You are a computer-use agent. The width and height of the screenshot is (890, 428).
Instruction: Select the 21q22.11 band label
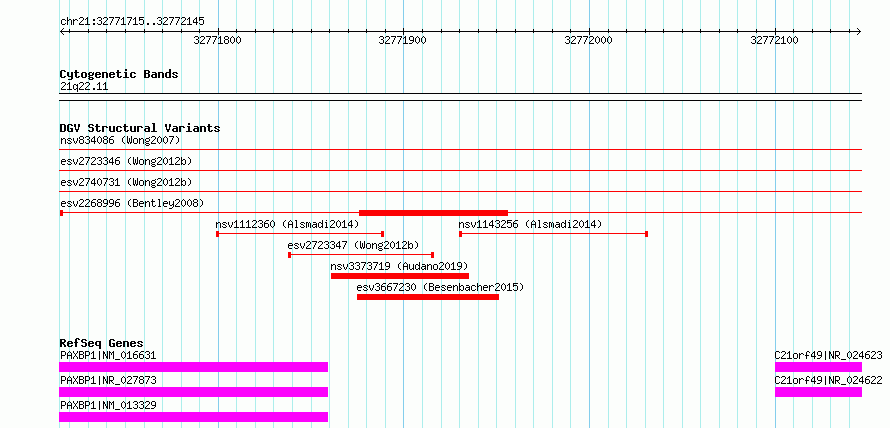(84, 87)
